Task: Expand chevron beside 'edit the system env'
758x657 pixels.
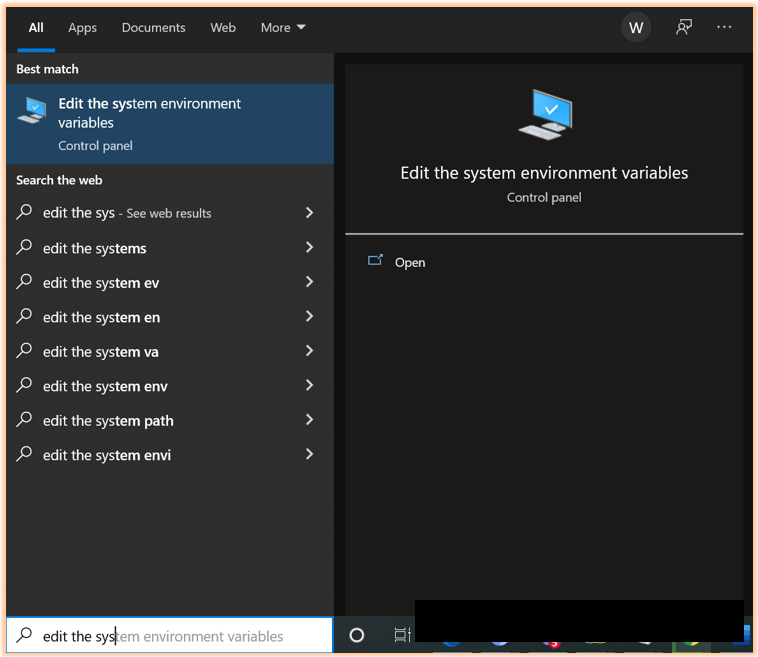Action: (x=309, y=385)
